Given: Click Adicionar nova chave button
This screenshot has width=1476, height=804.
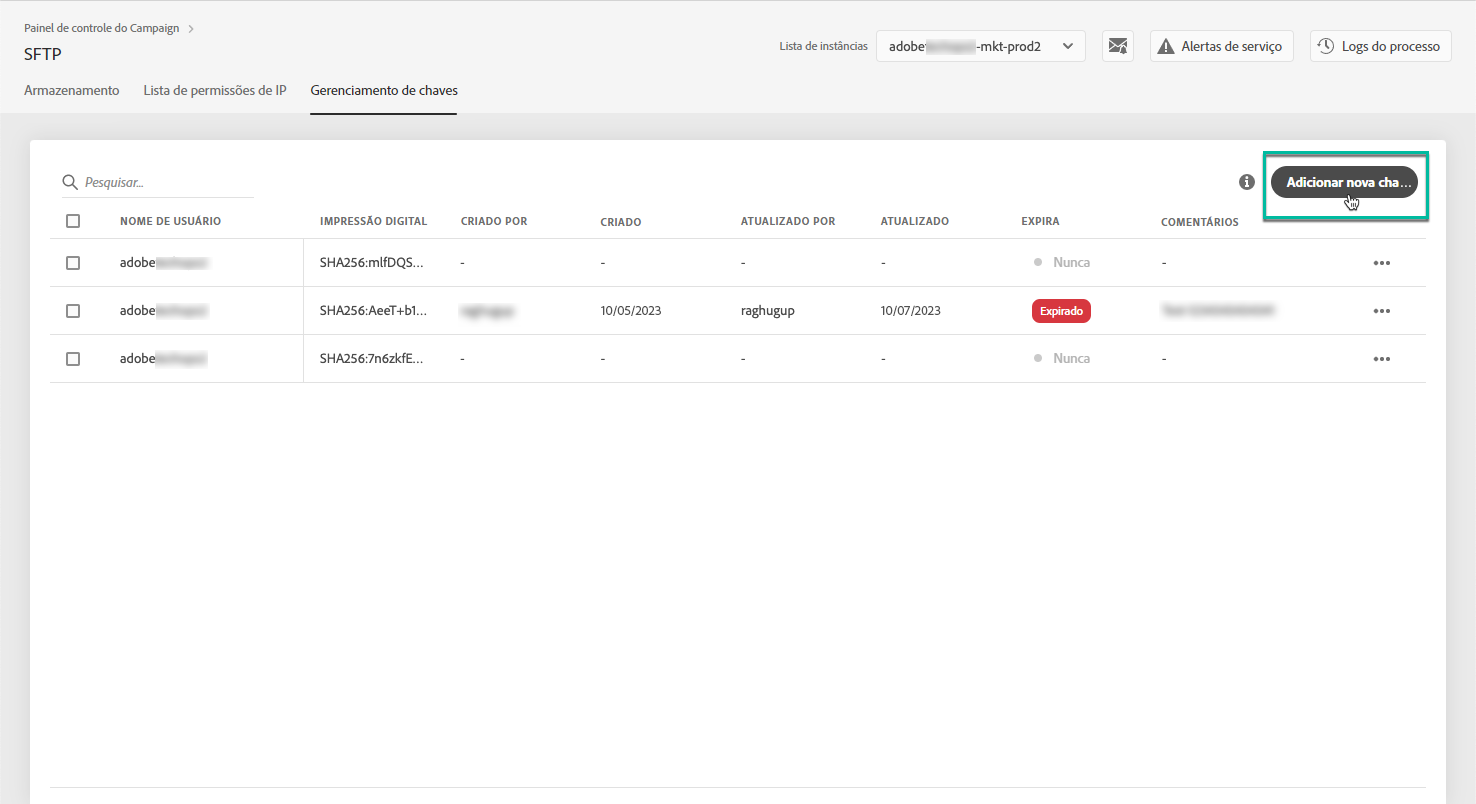Looking at the screenshot, I should 1345,182.
